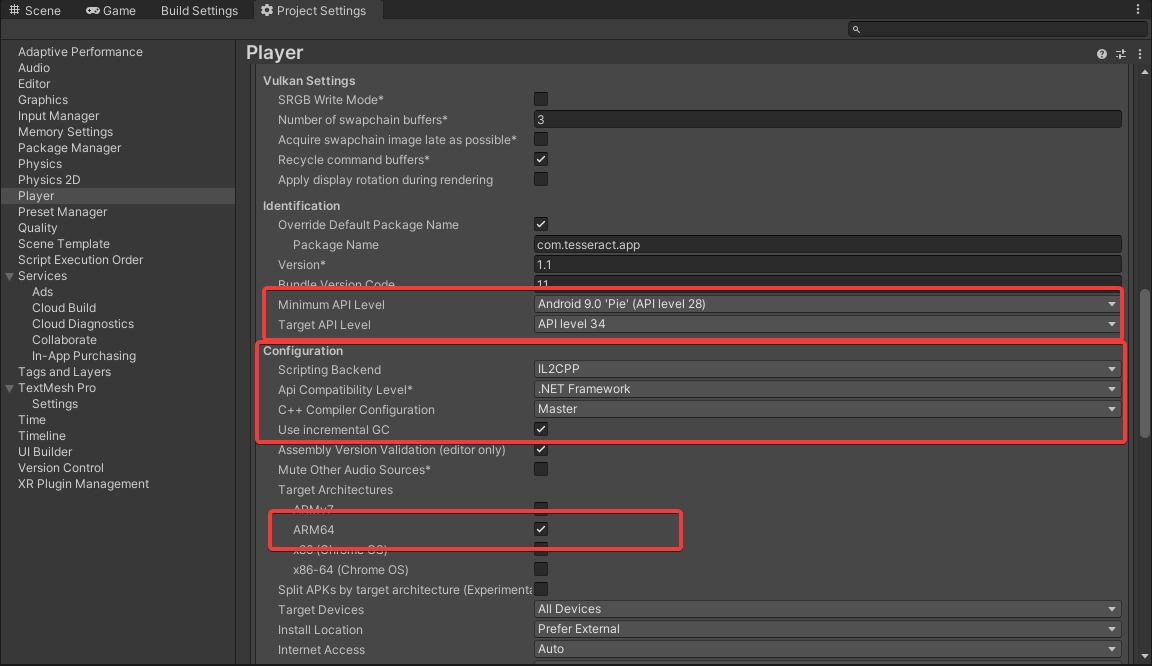Open the Minimum API Level dropdown
This screenshot has width=1152, height=666.
pyautogui.click(x=827, y=304)
